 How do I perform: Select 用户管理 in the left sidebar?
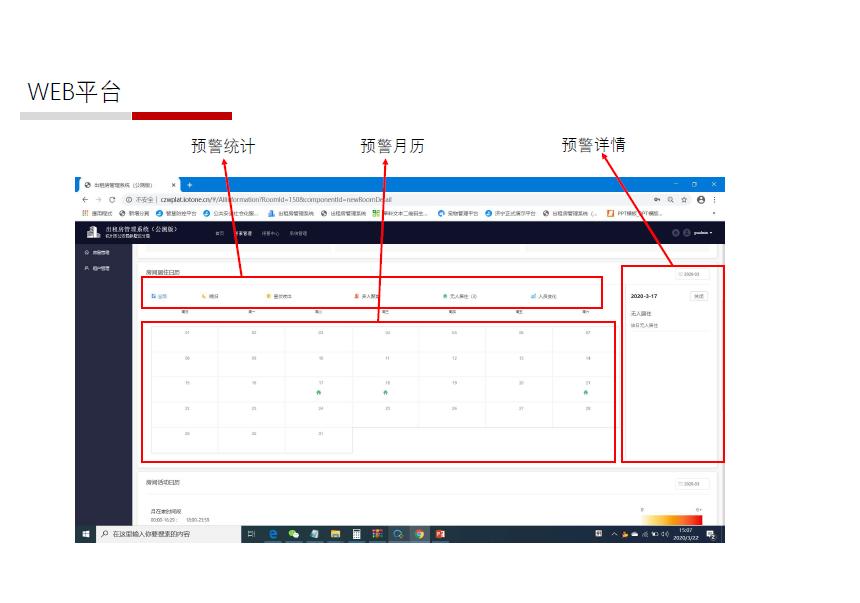(98, 268)
